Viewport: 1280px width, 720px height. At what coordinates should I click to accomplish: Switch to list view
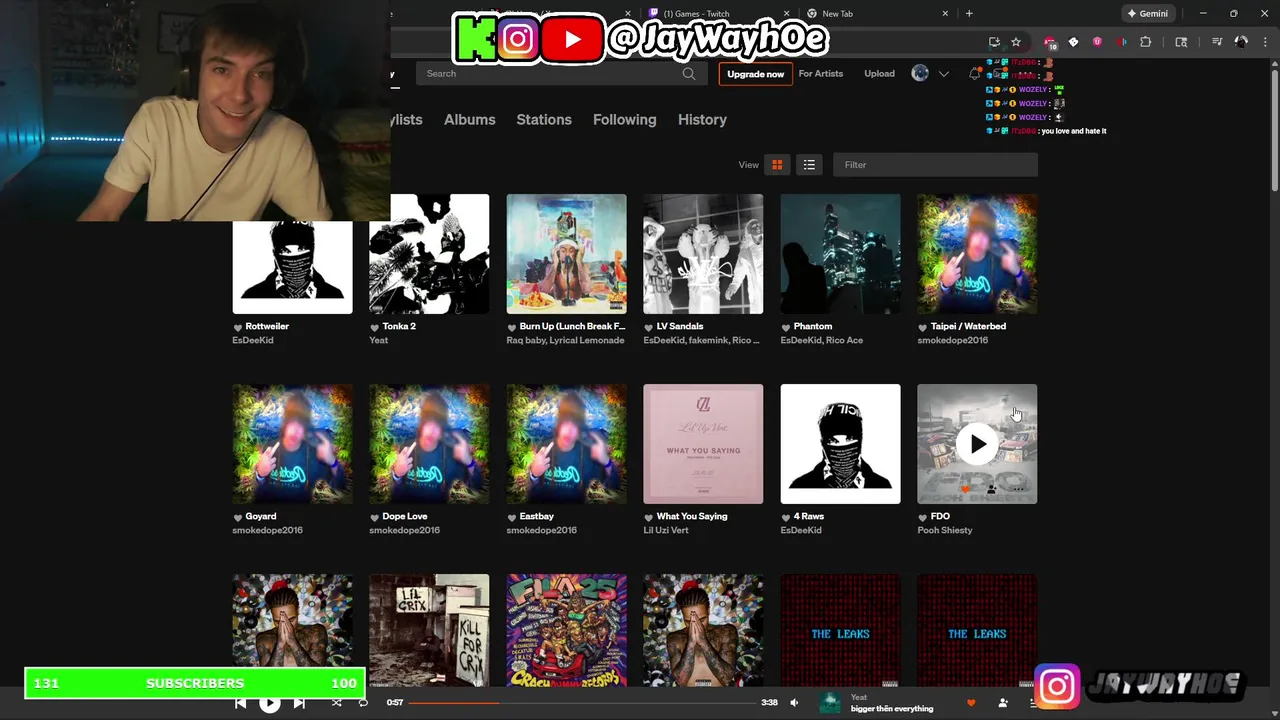(x=809, y=165)
